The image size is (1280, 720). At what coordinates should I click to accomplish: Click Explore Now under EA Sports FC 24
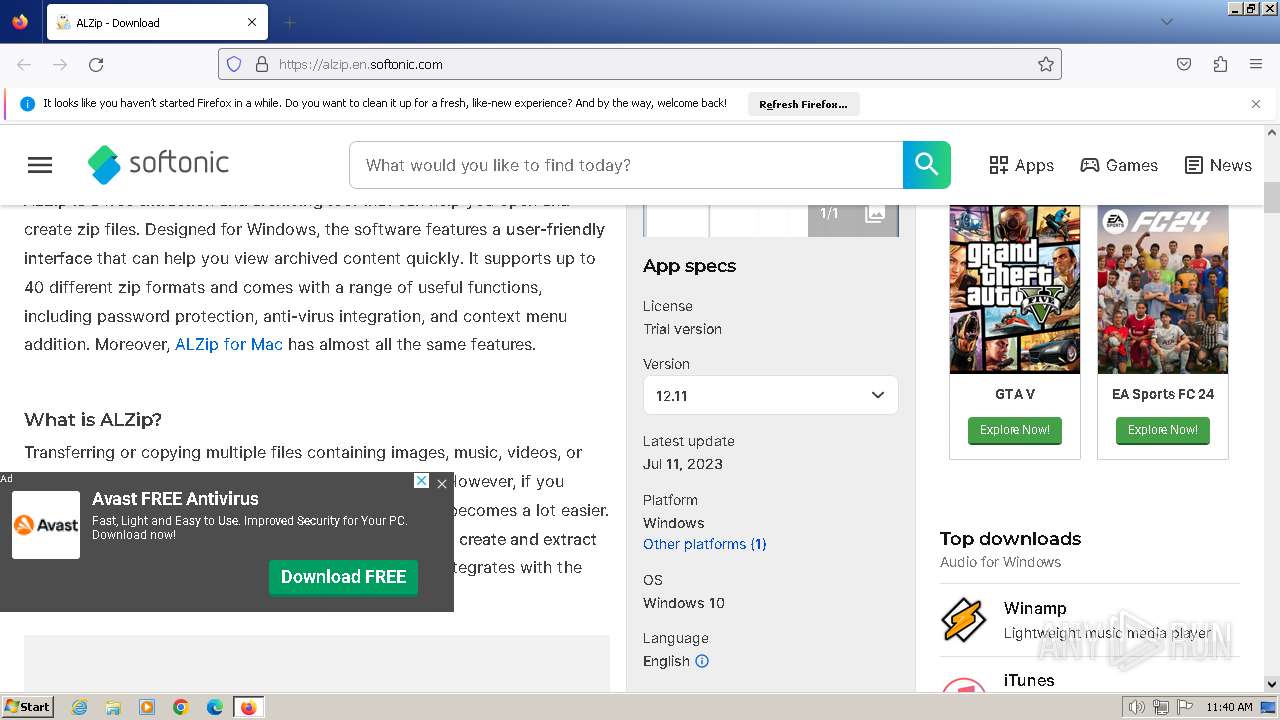(1162, 430)
